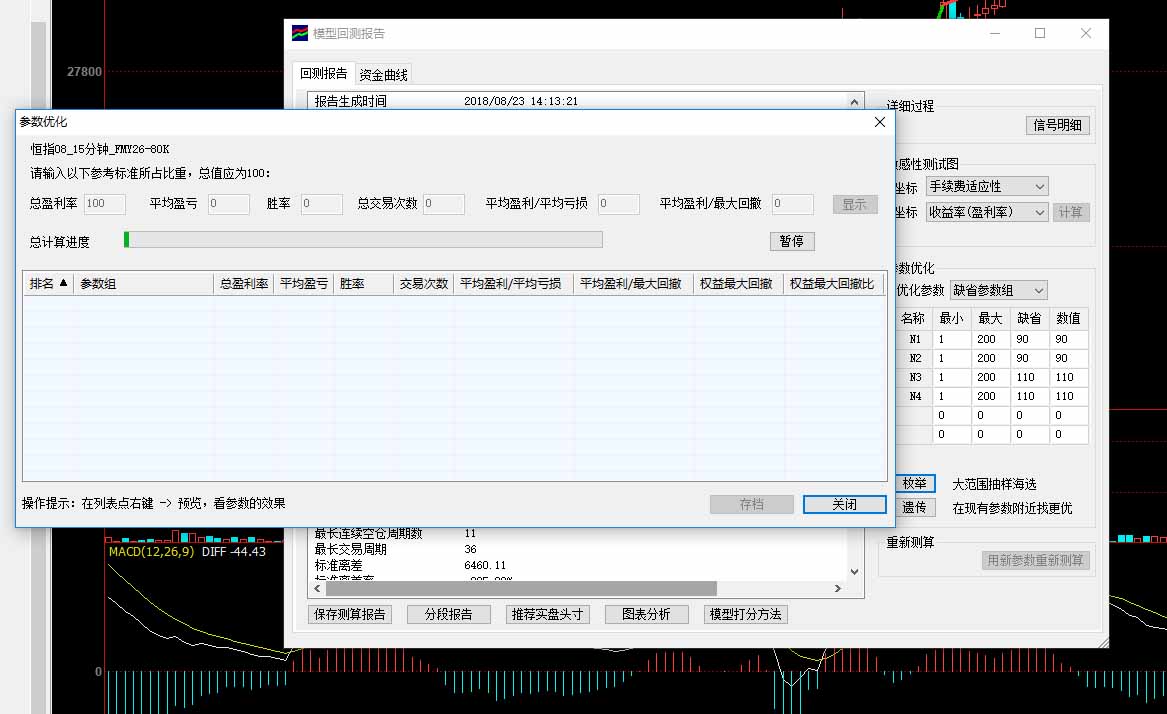Maximize the 模型回测报告 window
The image size is (1167, 714).
pos(1040,33)
